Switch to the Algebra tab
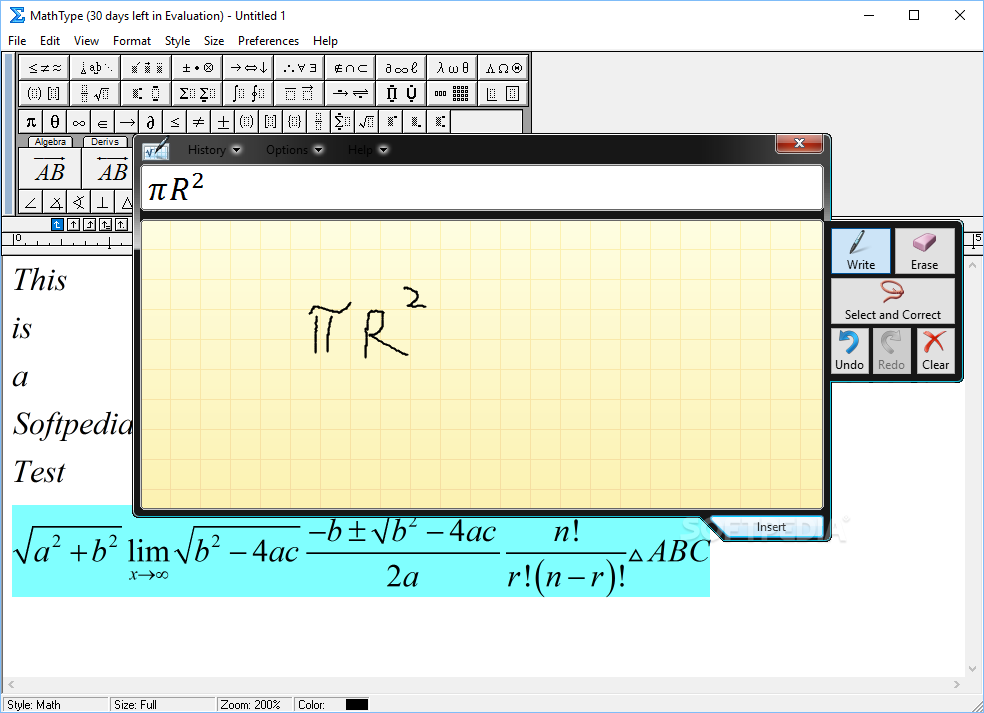Viewport: 984px width, 713px height. (x=50, y=142)
